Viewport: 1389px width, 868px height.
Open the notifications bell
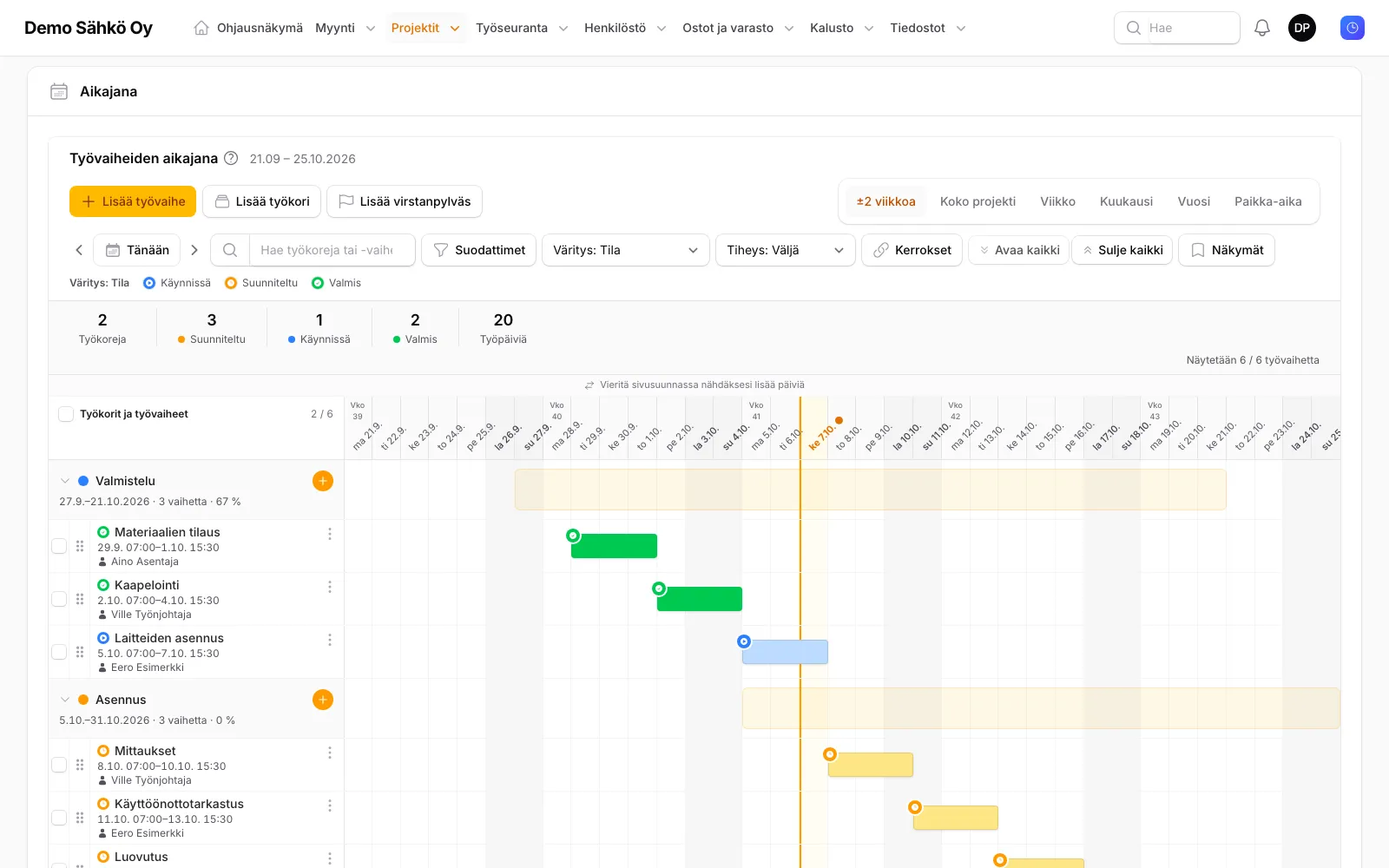click(x=1262, y=28)
